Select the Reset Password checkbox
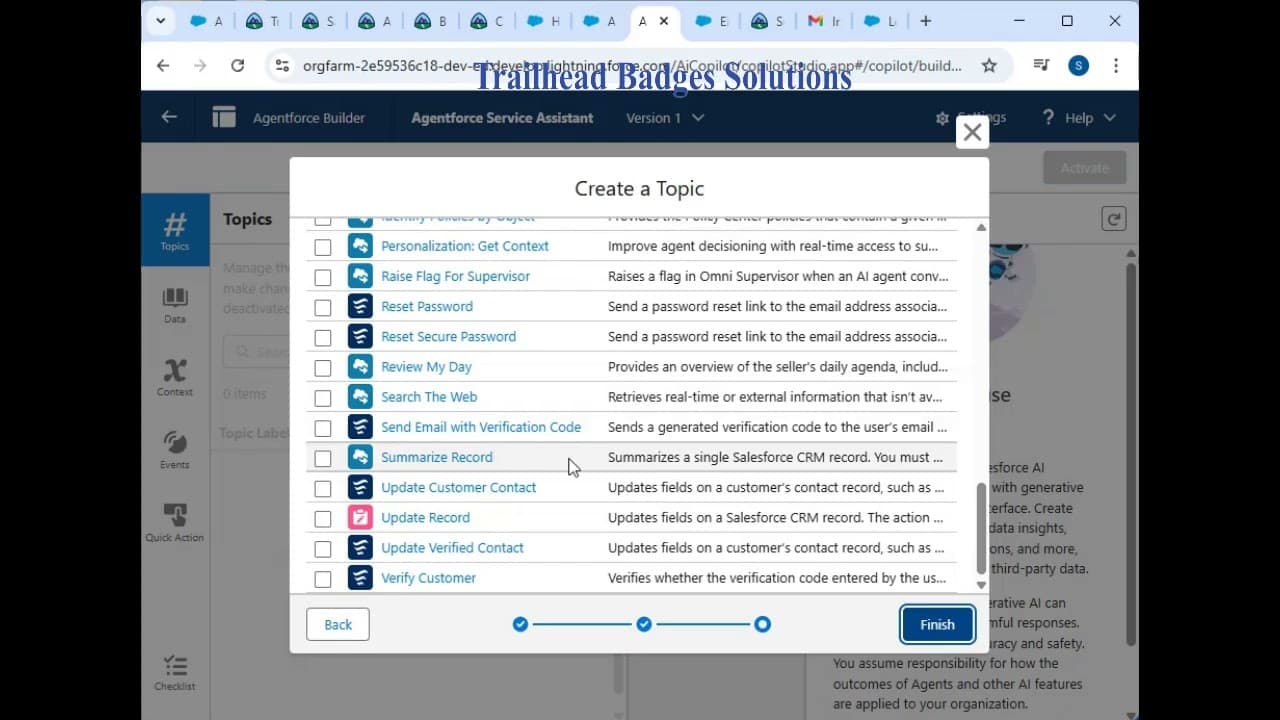The image size is (1280, 720). point(322,307)
